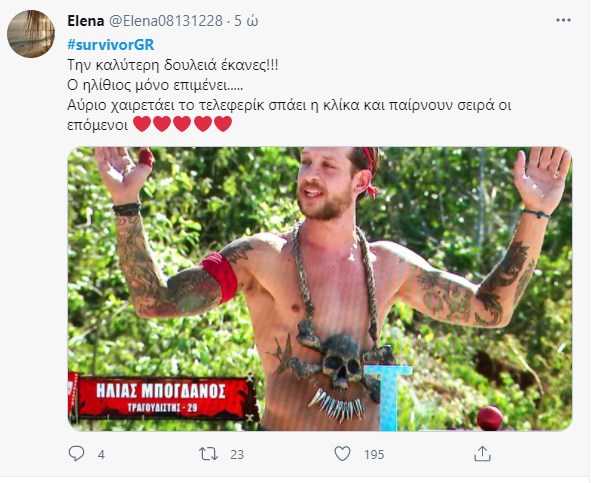Click the reply speech bubble icon
The image size is (591, 483).
76,454
